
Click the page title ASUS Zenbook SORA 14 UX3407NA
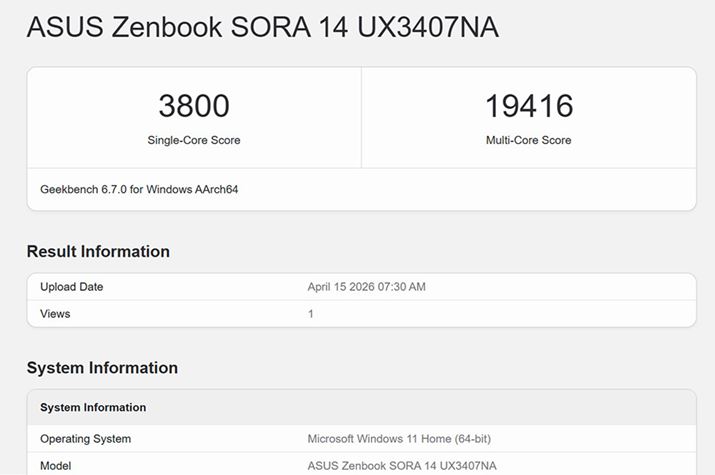(x=263, y=27)
